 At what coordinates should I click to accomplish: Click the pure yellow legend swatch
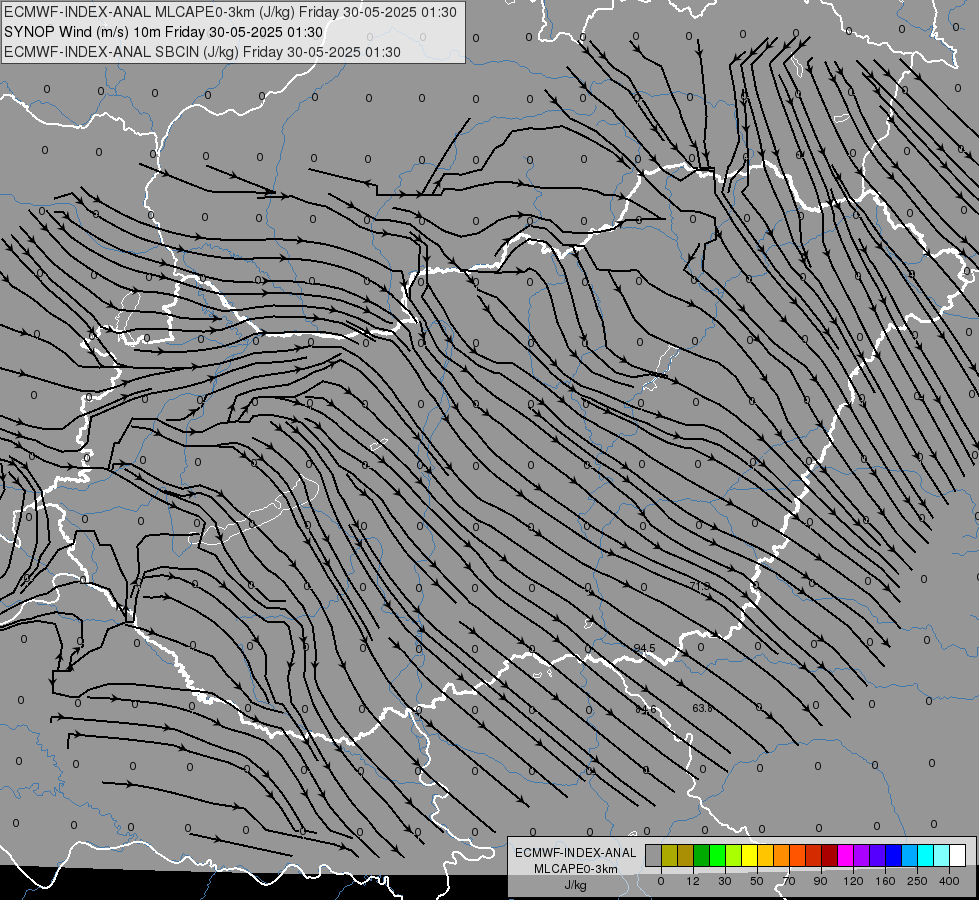[x=750, y=855]
